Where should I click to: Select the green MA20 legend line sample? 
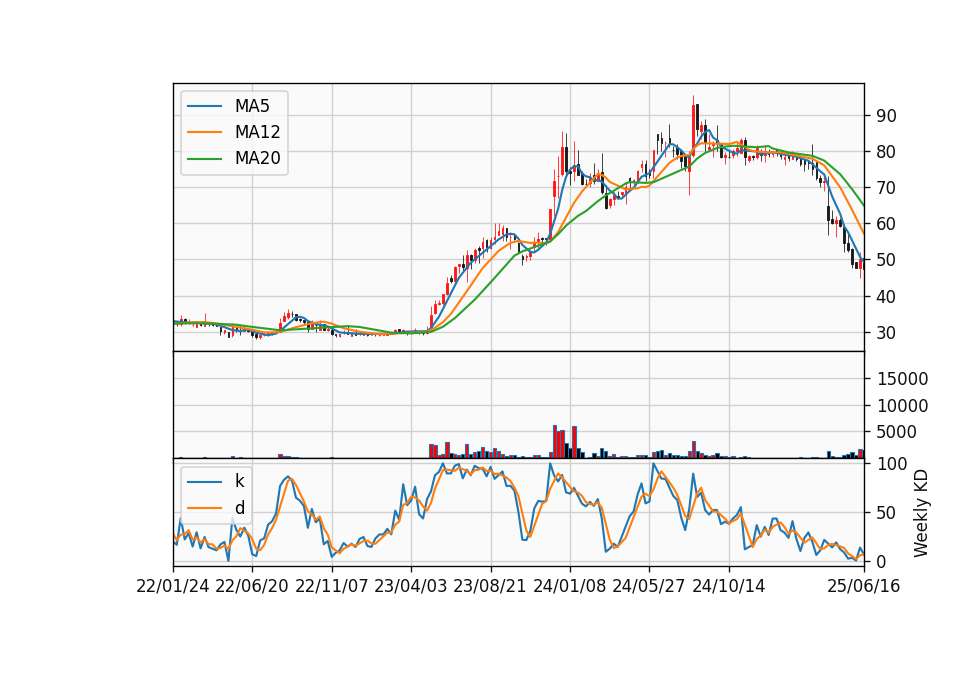pyautogui.click(x=204, y=159)
